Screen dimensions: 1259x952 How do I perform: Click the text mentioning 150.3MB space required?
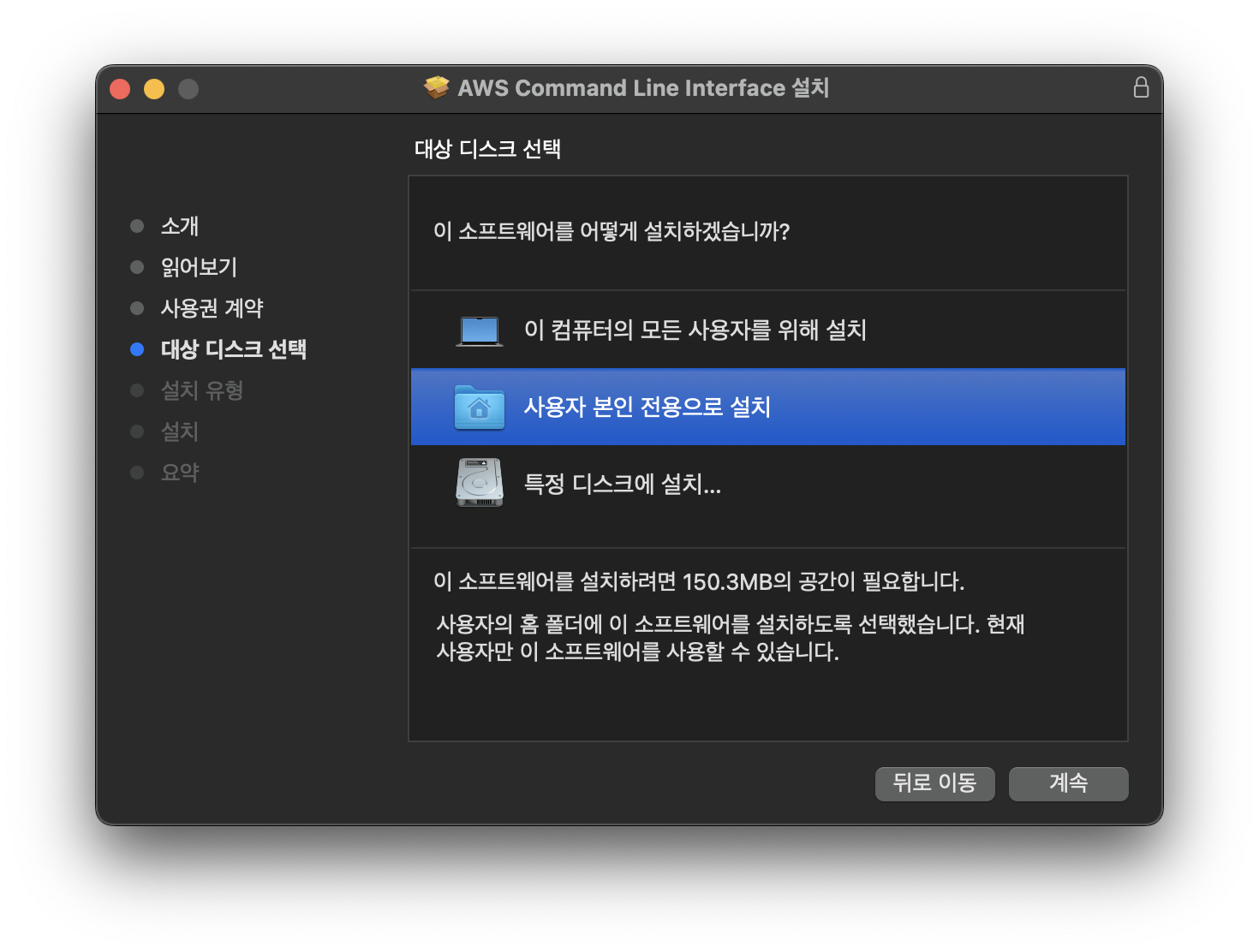tap(699, 582)
